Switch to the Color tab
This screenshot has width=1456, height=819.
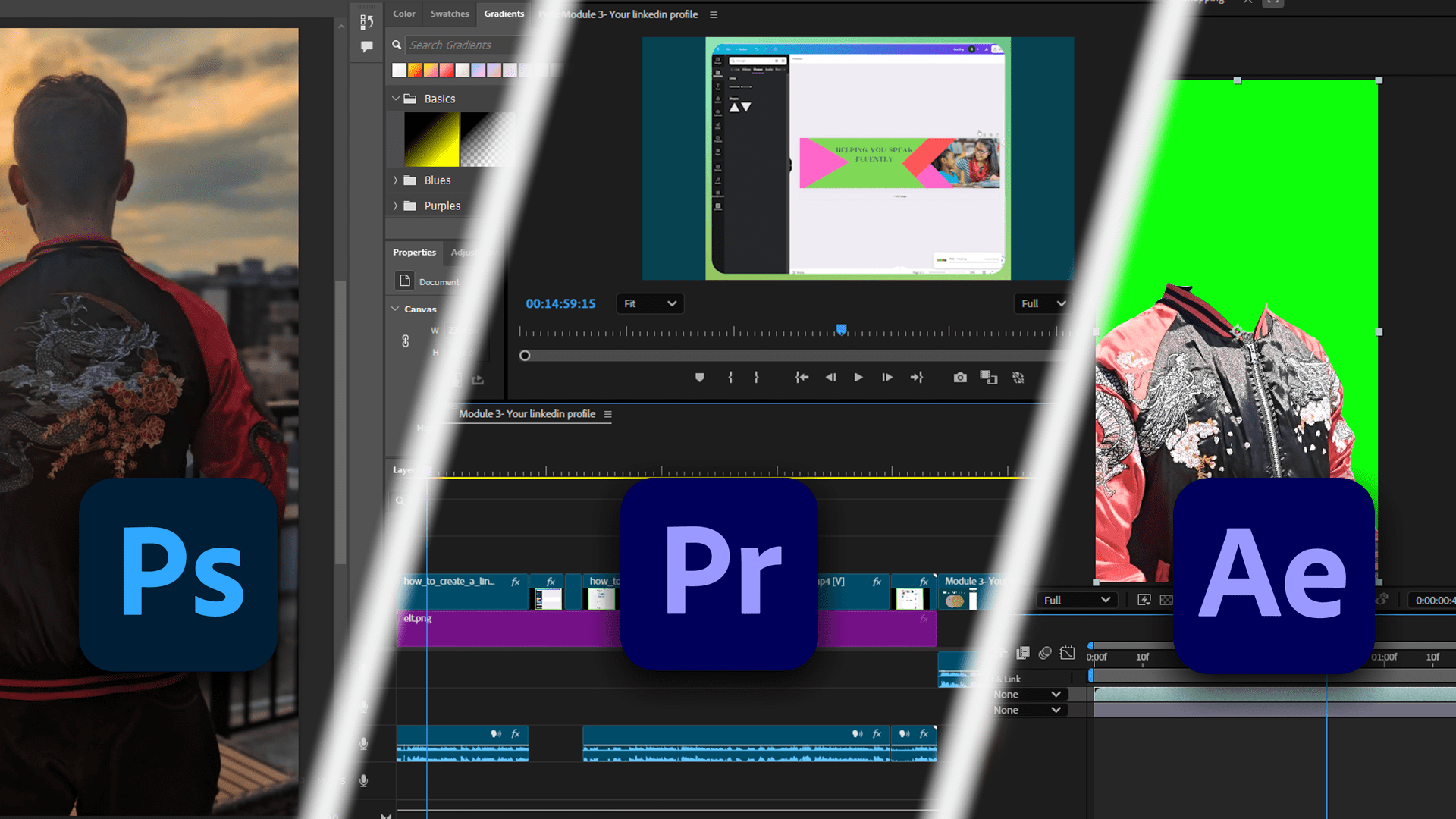tap(403, 14)
